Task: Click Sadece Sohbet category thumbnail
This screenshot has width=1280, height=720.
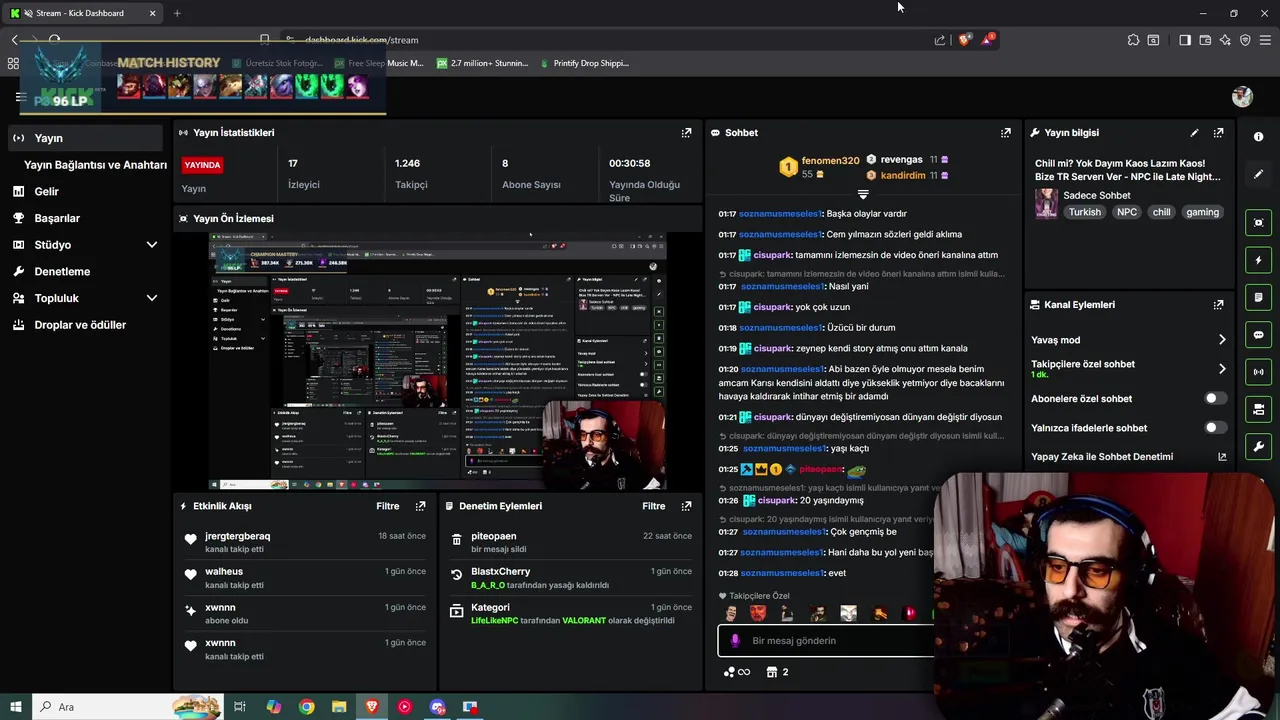Action: 1046,203
